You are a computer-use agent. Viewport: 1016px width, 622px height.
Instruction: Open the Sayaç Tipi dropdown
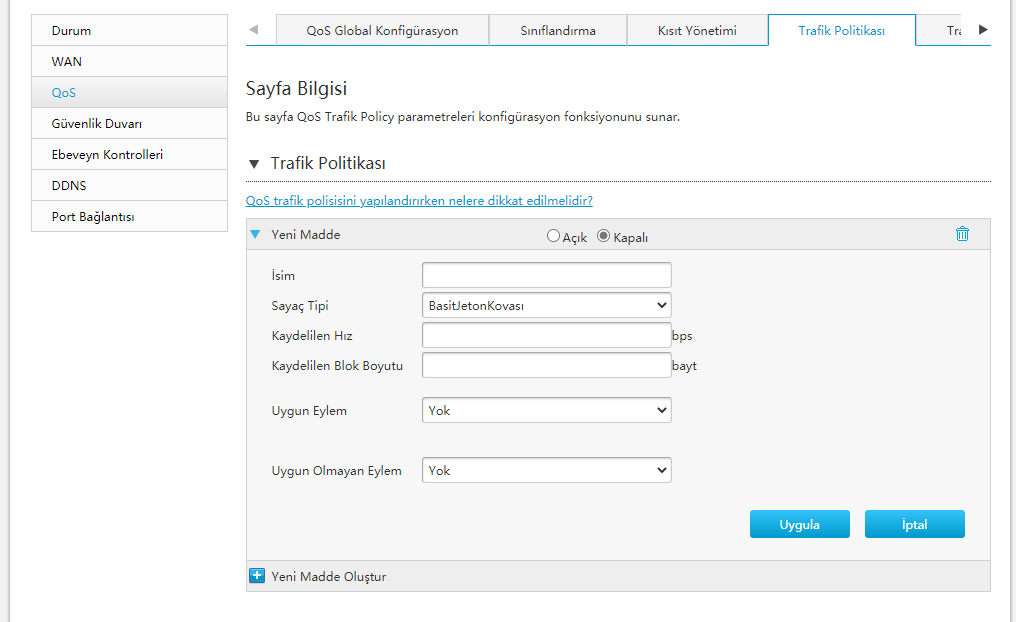click(546, 305)
